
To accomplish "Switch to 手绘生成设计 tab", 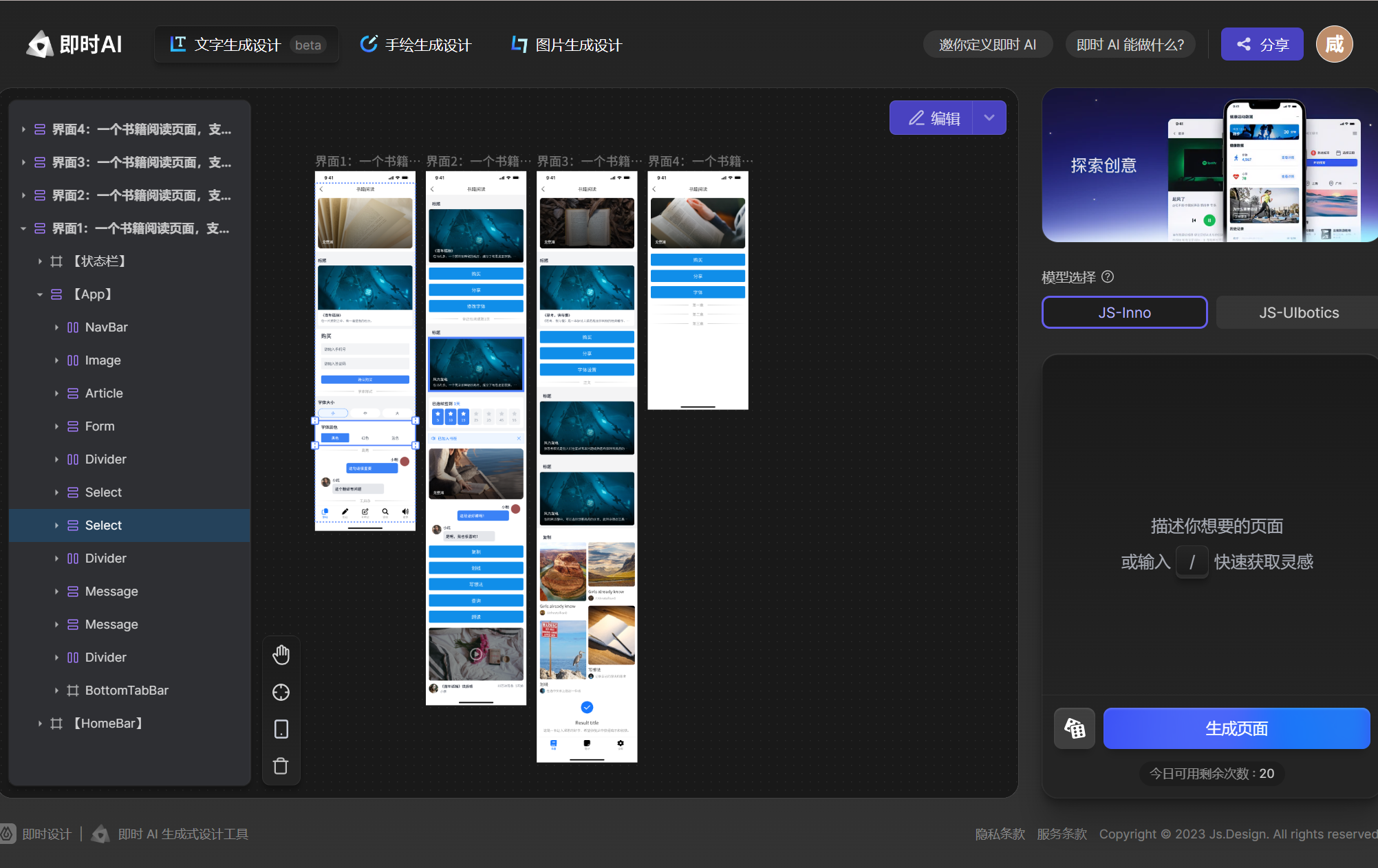I will [x=416, y=45].
